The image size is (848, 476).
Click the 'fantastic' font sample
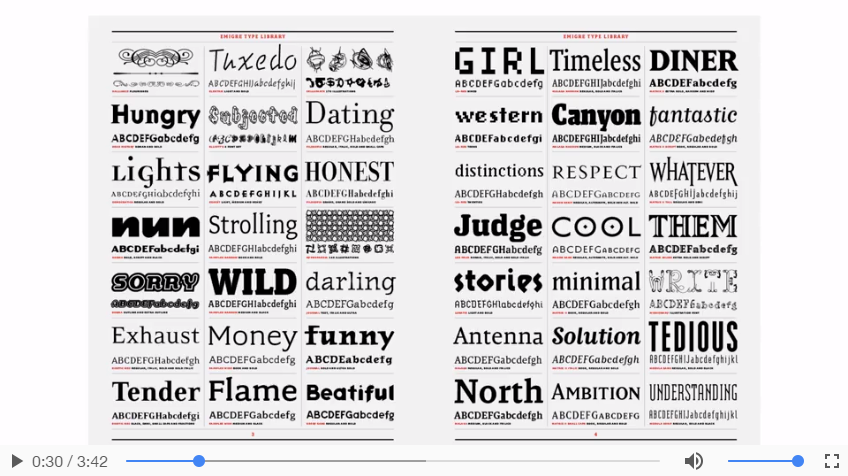[693, 116]
